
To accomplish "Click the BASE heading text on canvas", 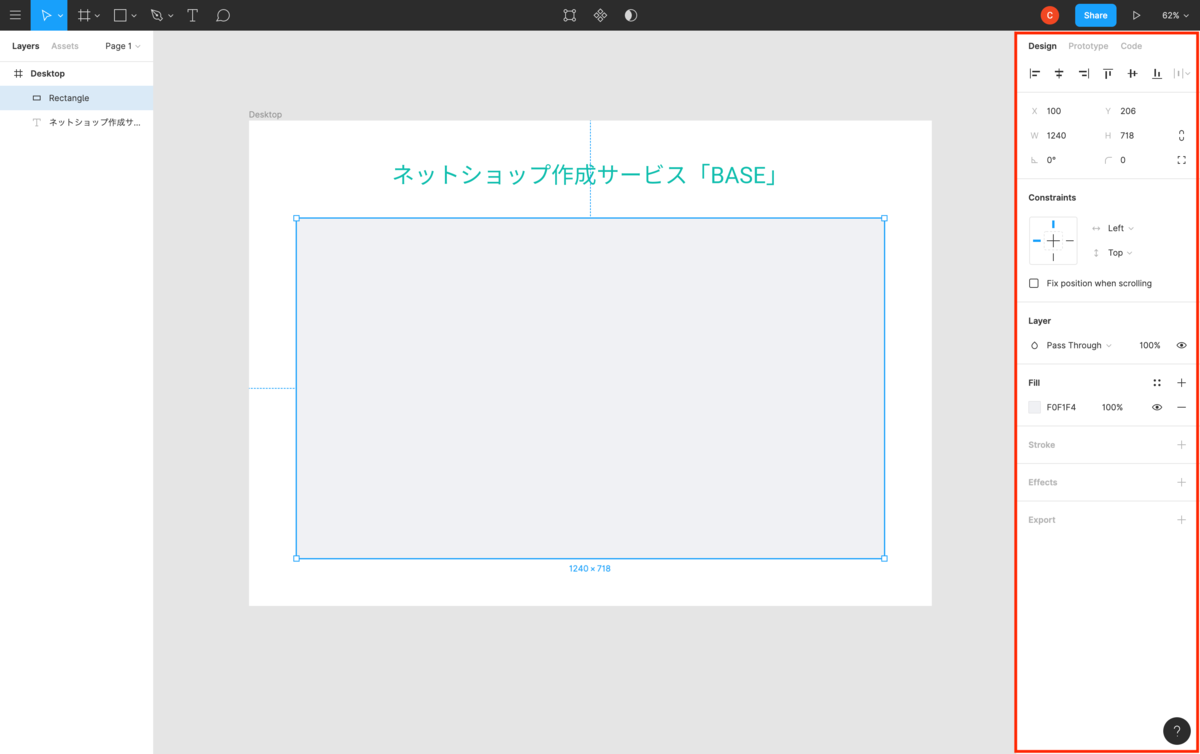I will click(586, 175).
